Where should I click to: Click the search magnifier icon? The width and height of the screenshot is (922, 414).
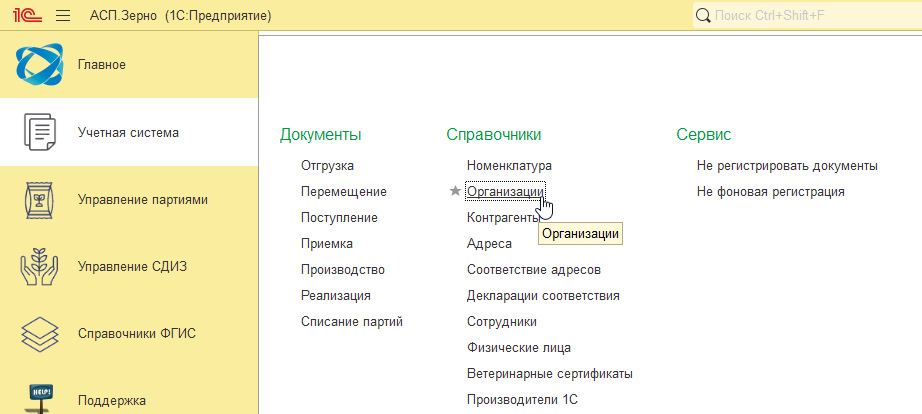pos(702,16)
